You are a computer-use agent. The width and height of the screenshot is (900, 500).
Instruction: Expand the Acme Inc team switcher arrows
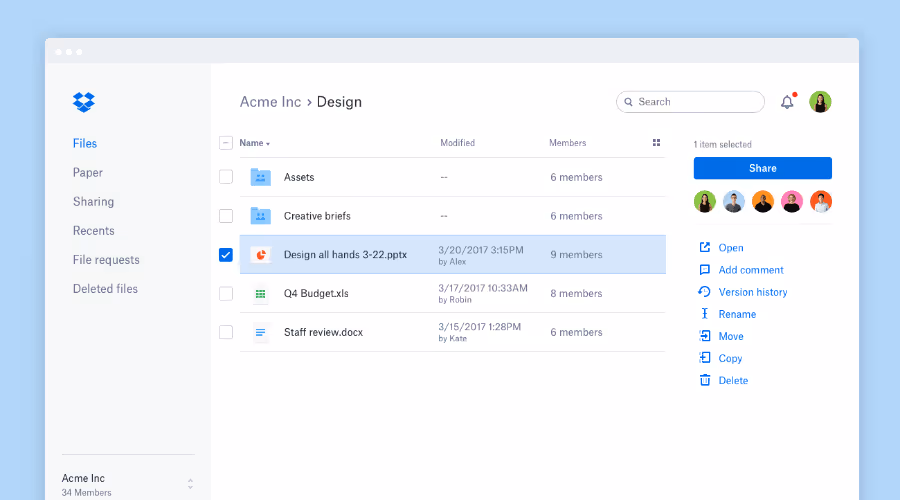[190, 484]
